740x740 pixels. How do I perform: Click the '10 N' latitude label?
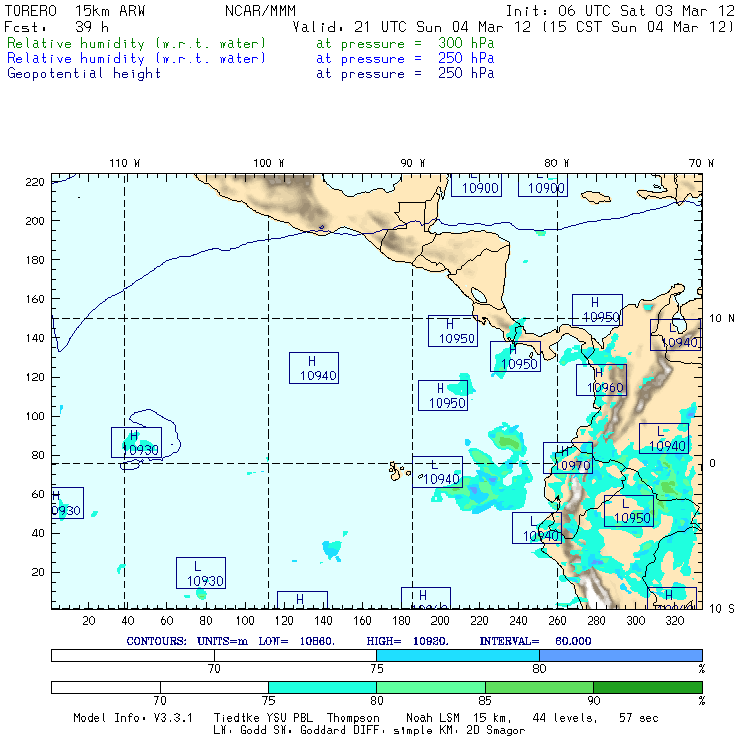722,319
